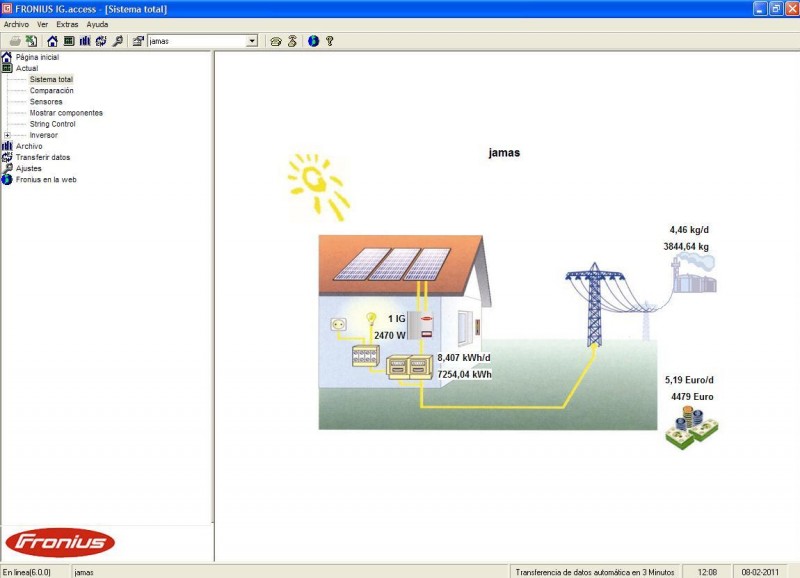The image size is (800, 578).
Task: Open the Extras menu
Action: point(67,24)
